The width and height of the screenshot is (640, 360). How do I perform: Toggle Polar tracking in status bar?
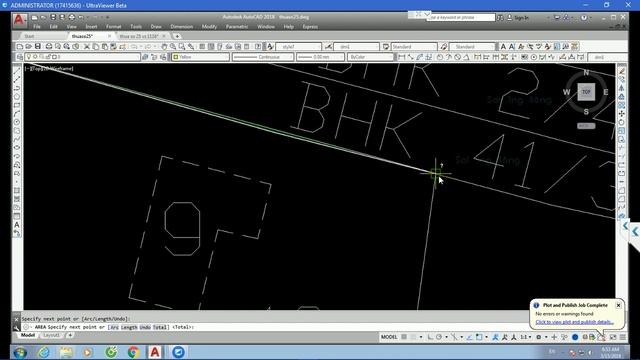point(439,337)
